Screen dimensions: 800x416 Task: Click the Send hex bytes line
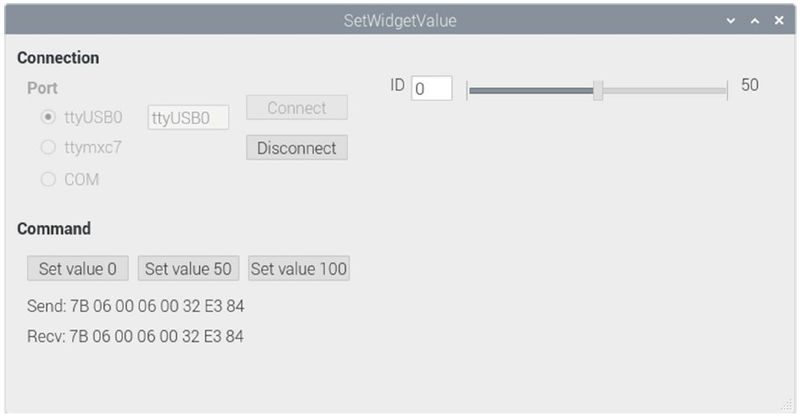click(135, 305)
